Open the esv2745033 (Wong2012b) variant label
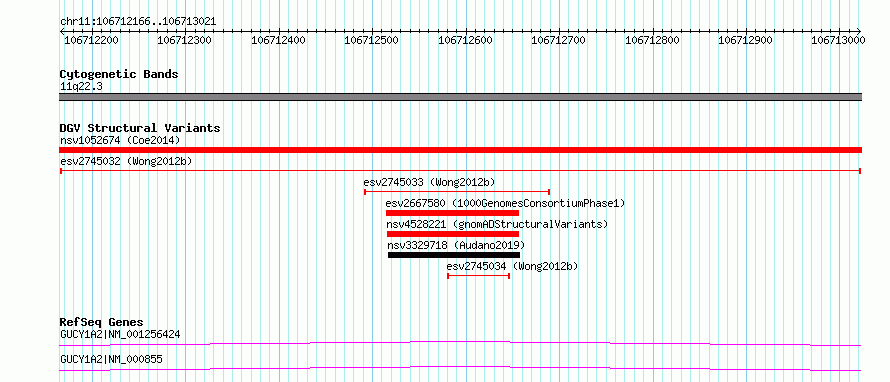890x382 pixels. (429, 182)
